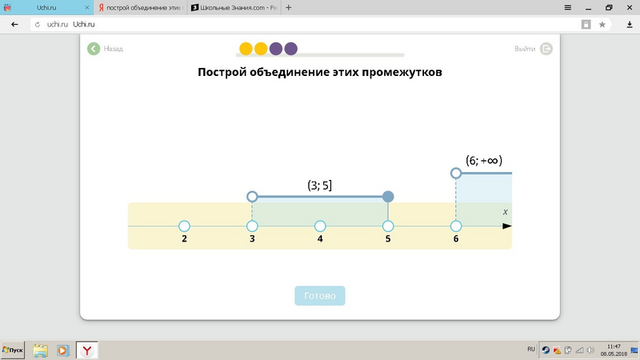Toggle the point at 2 on number line
Image resolution: width=640 pixels, height=360 pixels.
point(184,226)
